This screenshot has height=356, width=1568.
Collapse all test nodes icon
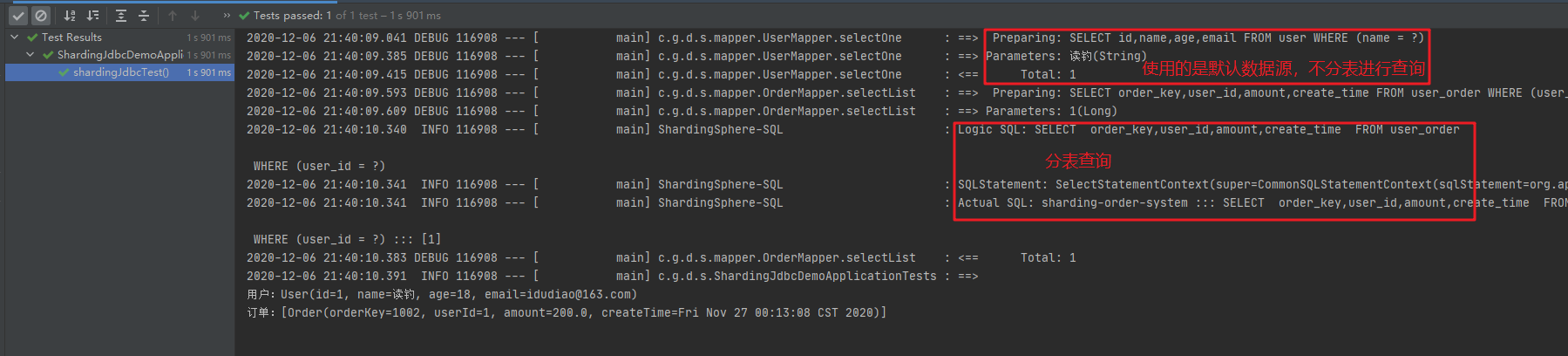[x=144, y=16]
